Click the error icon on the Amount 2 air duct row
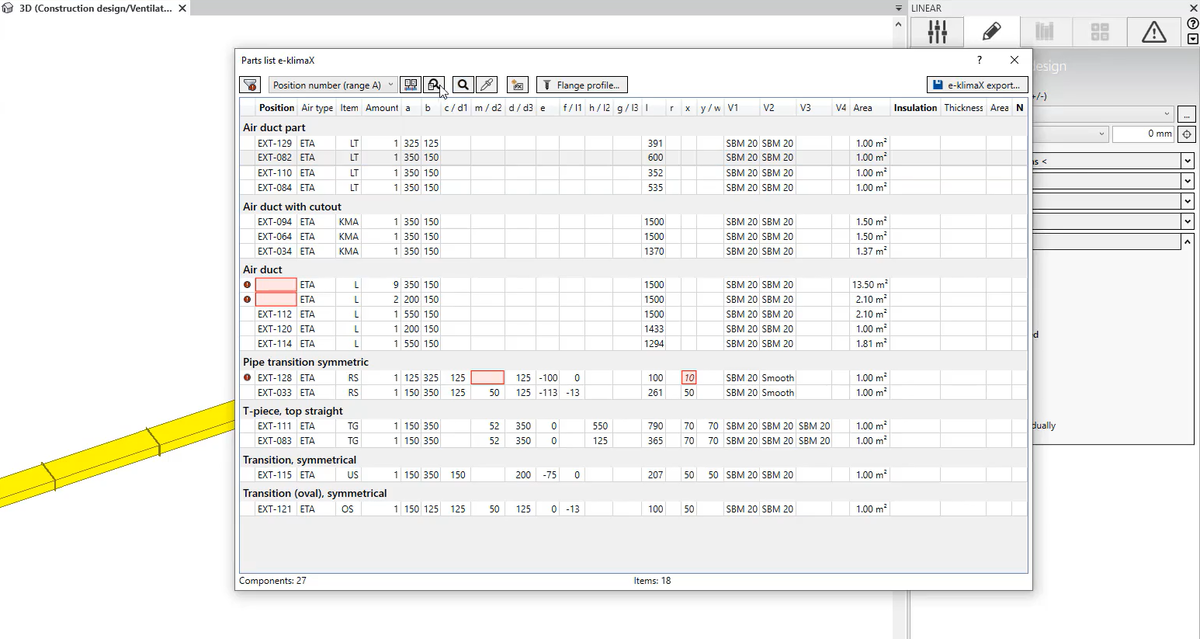Screen dimensions: 1200x639 (x=248, y=299)
